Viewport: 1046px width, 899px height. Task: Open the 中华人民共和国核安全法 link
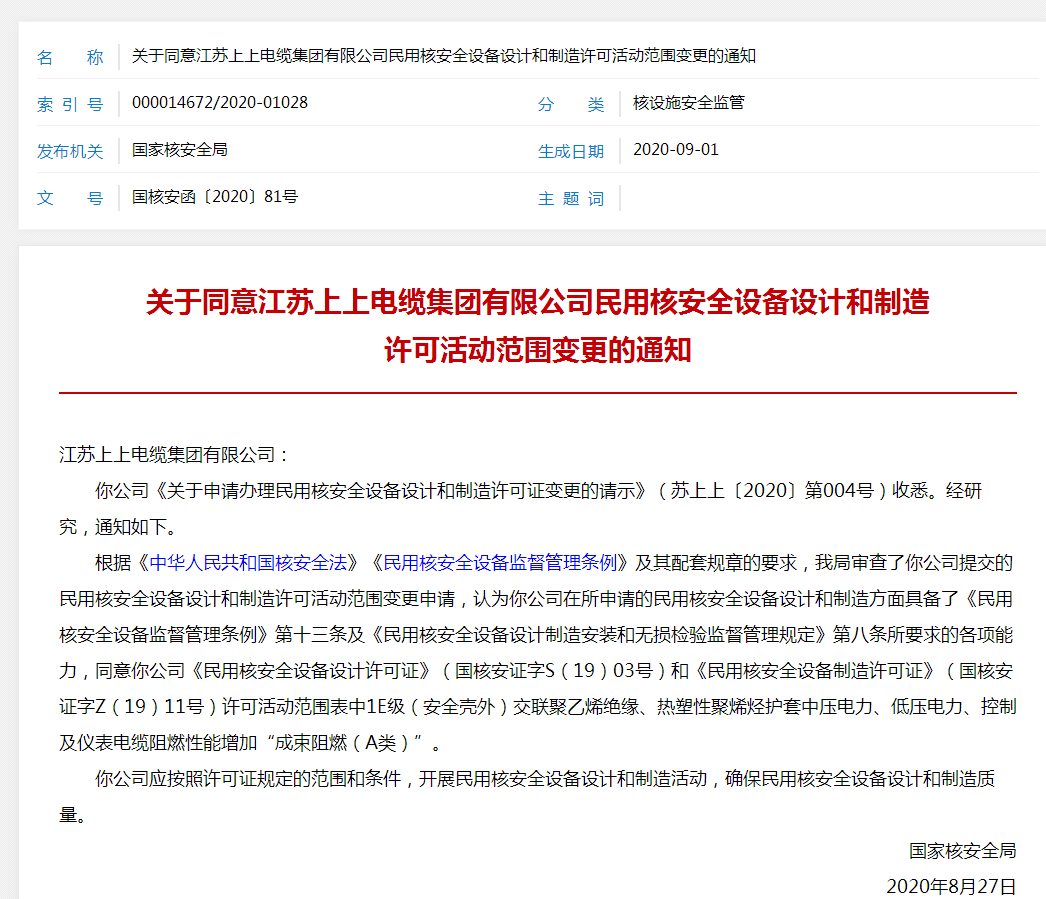[x=248, y=562]
